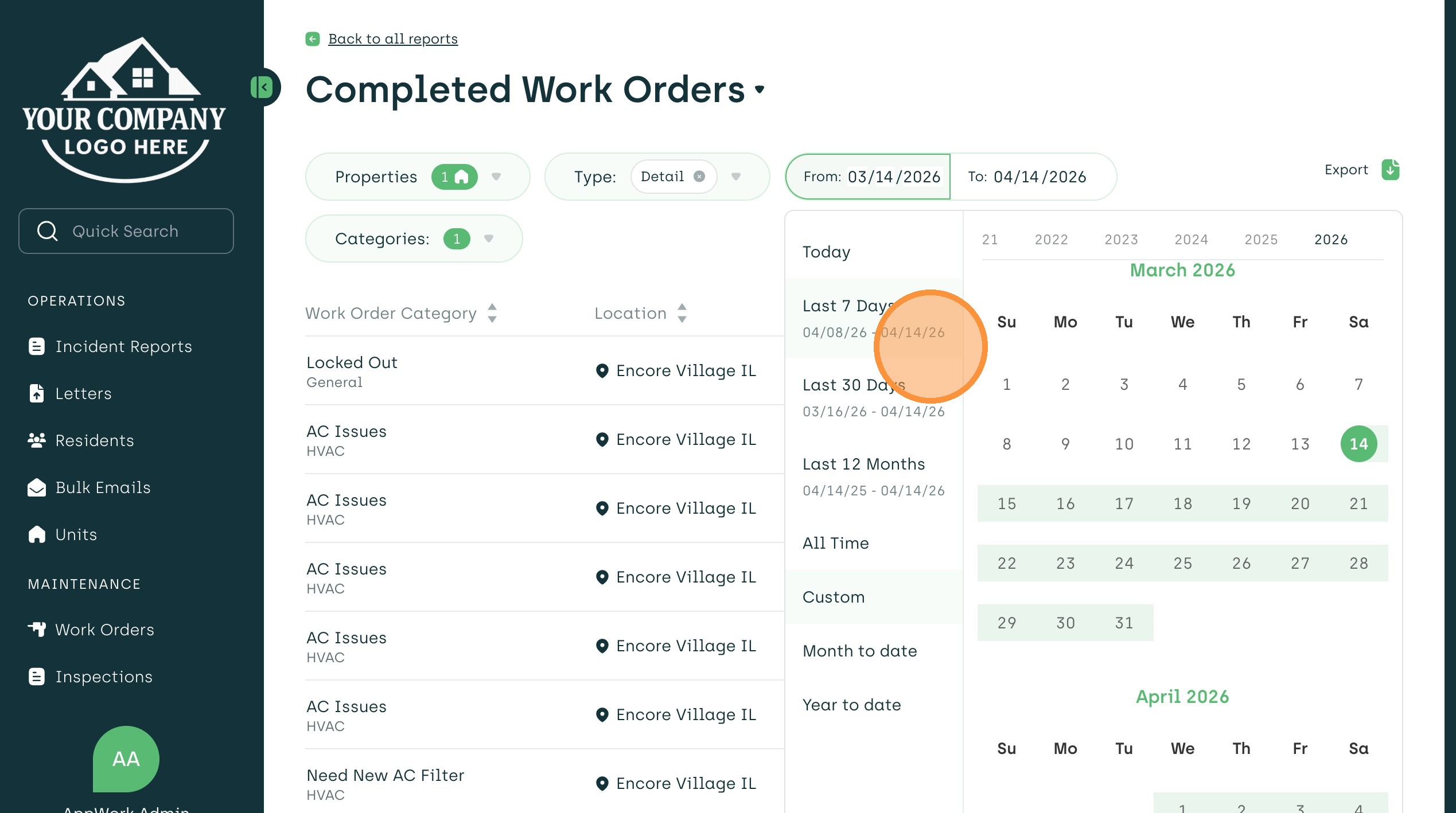Remove the Detail type filter chip

click(x=699, y=177)
